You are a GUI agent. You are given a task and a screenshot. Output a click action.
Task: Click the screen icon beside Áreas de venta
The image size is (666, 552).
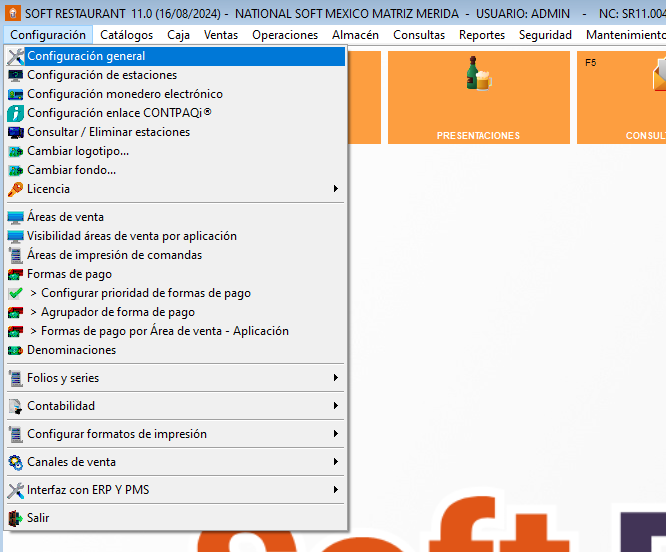pyautogui.click(x=16, y=217)
